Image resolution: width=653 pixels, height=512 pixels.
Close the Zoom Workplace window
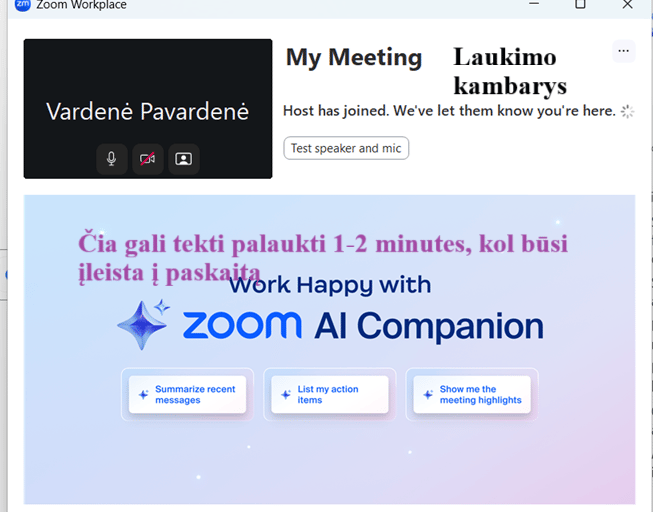pos(627,4)
